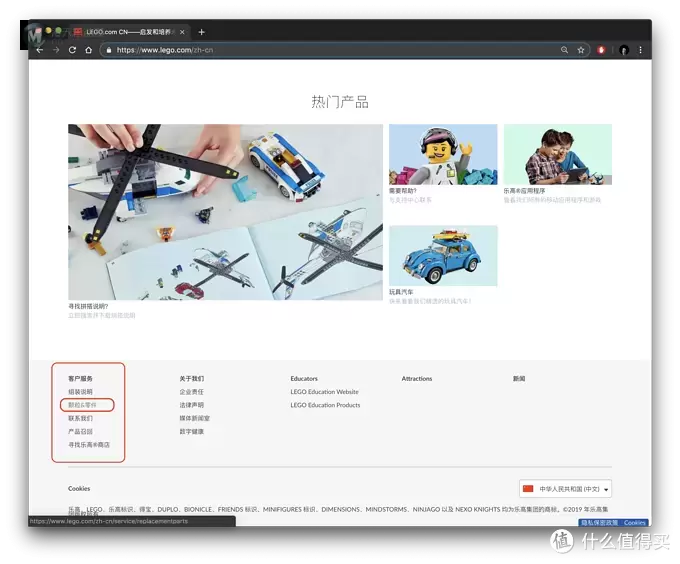
Task: Go forward with the arrow button
Action: click(x=56, y=50)
